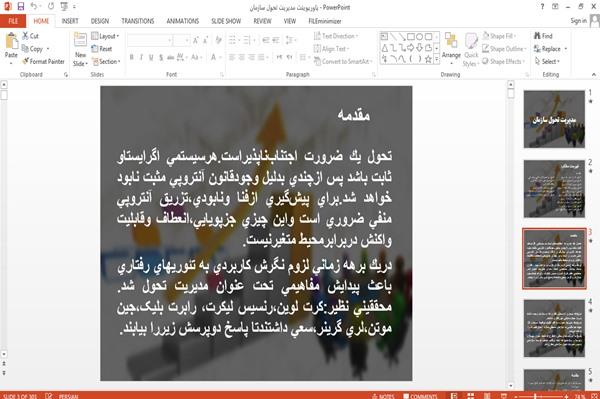Switch to the SLIDE SHOW tab
This screenshot has height=399, width=600.
click(x=226, y=21)
